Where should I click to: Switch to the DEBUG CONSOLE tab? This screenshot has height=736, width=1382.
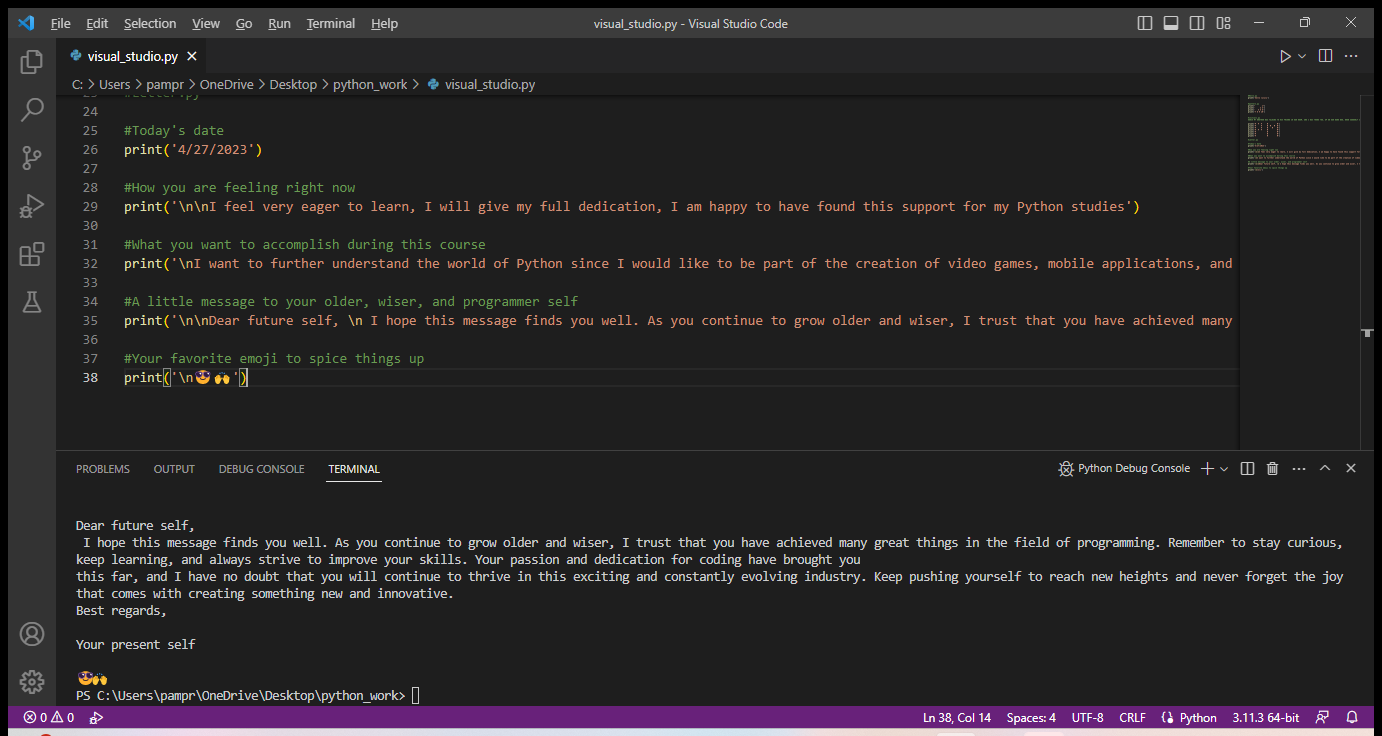261,469
